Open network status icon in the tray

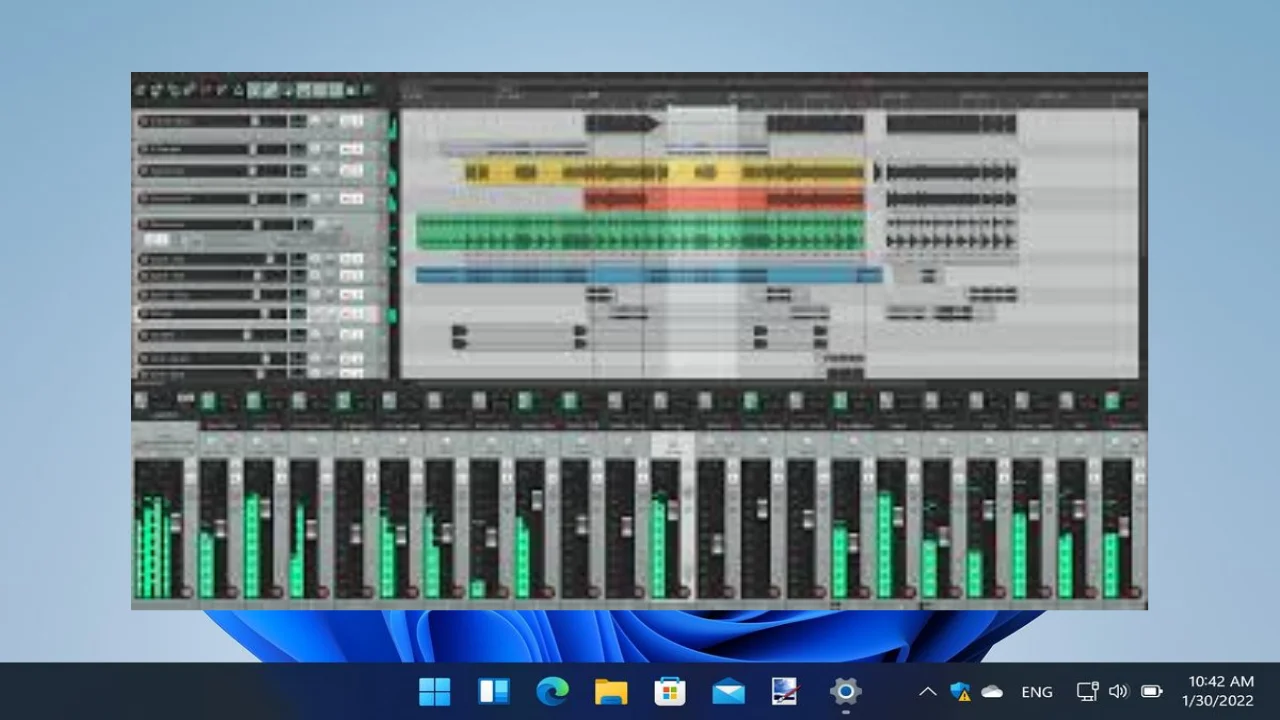pyautogui.click(x=1087, y=691)
